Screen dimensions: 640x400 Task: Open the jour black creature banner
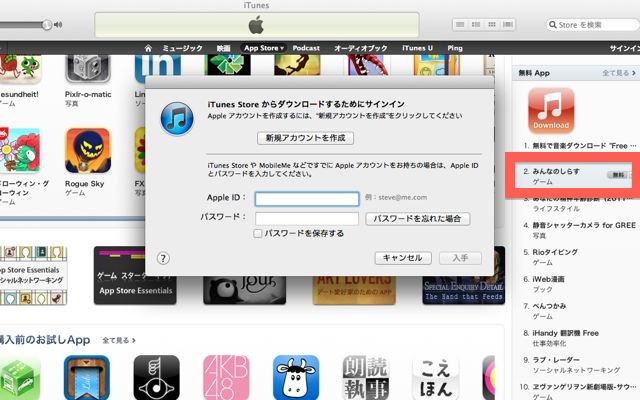(x=244, y=290)
